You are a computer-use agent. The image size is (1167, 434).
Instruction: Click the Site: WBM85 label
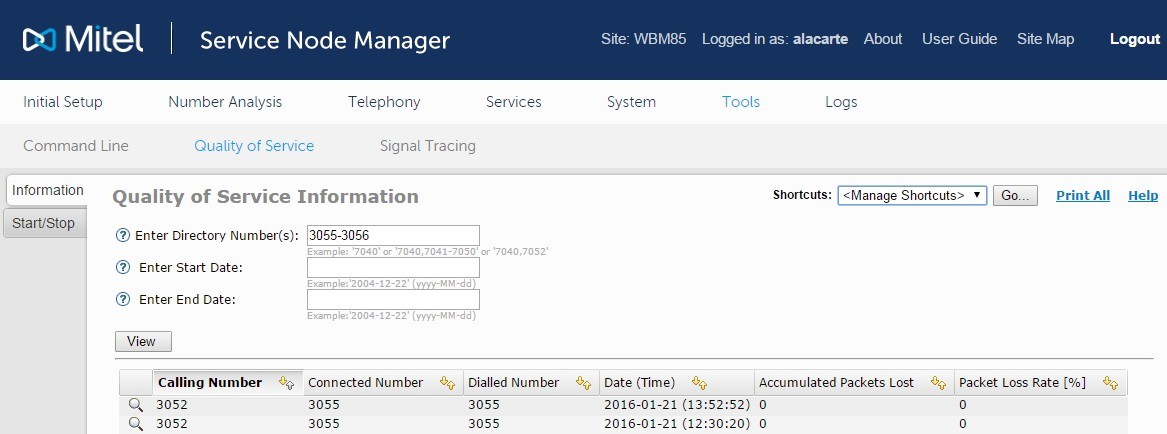pyautogui.click(x=643, y=39)
